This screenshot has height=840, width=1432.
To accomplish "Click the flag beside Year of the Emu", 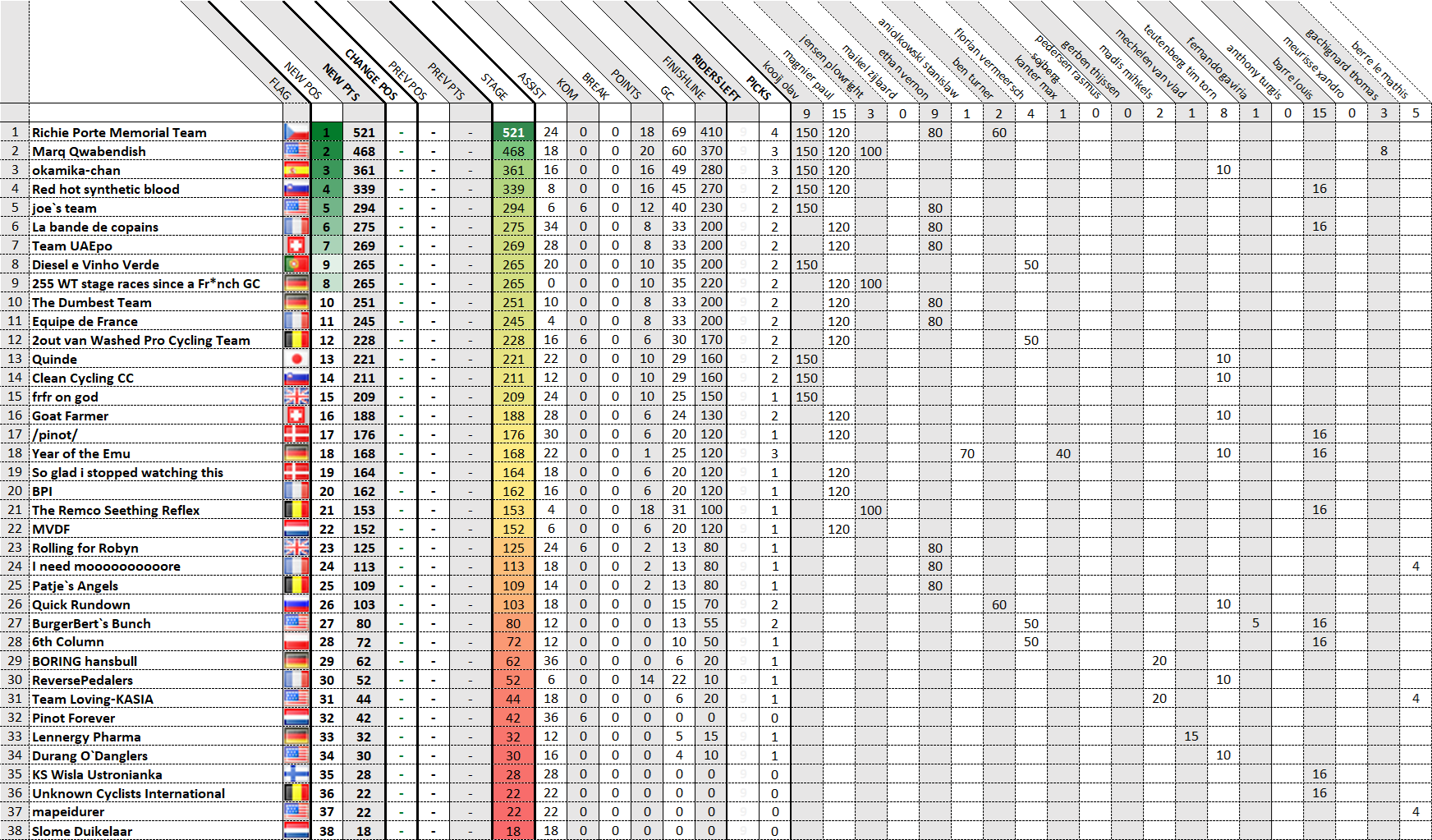I will pos(296,453).
